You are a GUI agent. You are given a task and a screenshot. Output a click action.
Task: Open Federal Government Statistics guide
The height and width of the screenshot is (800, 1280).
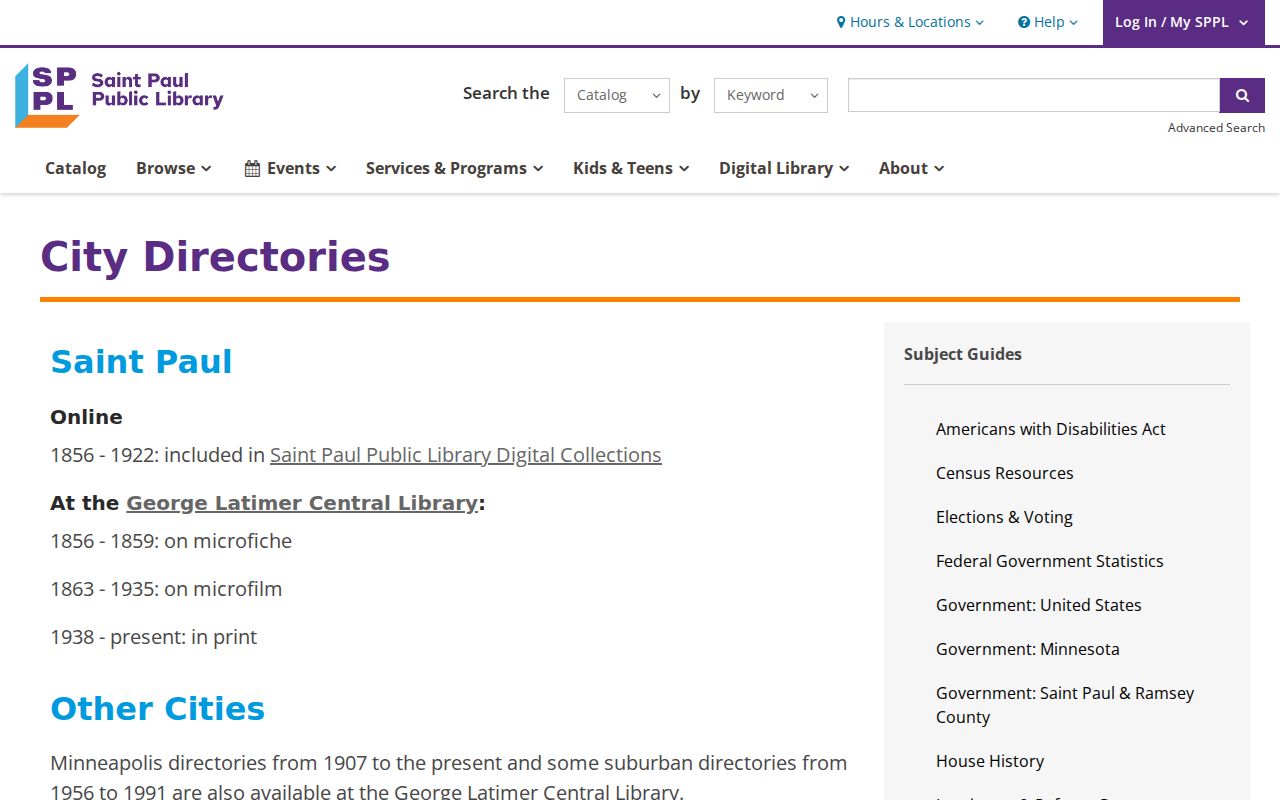(x=1050, y=561)
